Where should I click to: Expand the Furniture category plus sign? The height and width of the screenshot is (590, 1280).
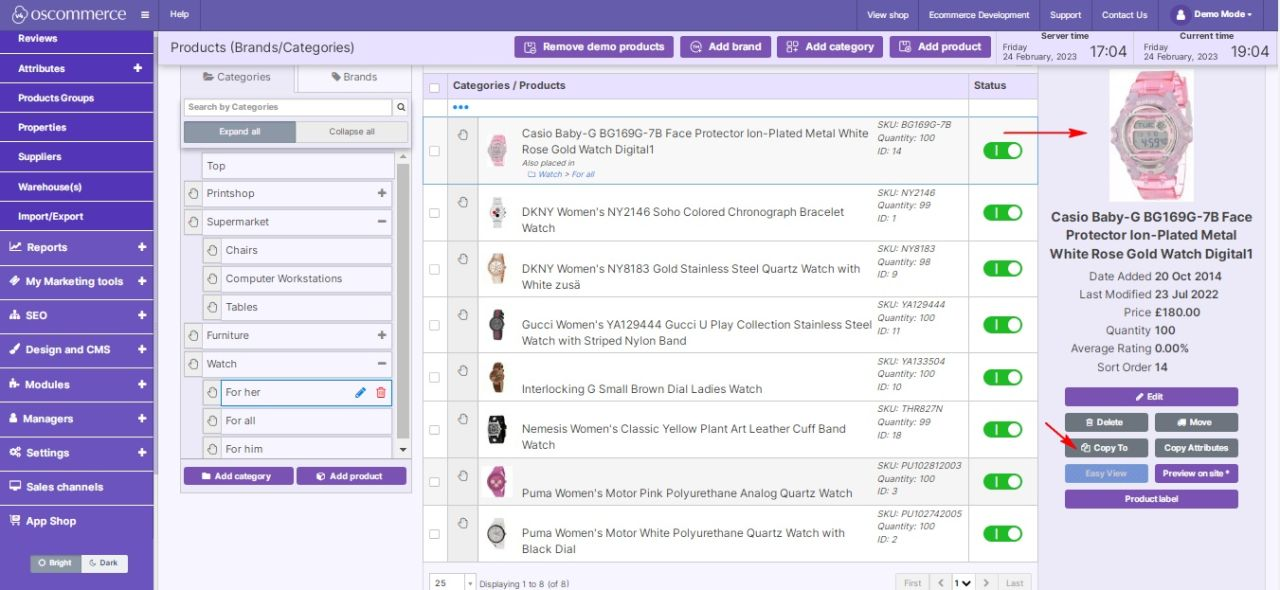pyautogui.click(x=382, y=336)
